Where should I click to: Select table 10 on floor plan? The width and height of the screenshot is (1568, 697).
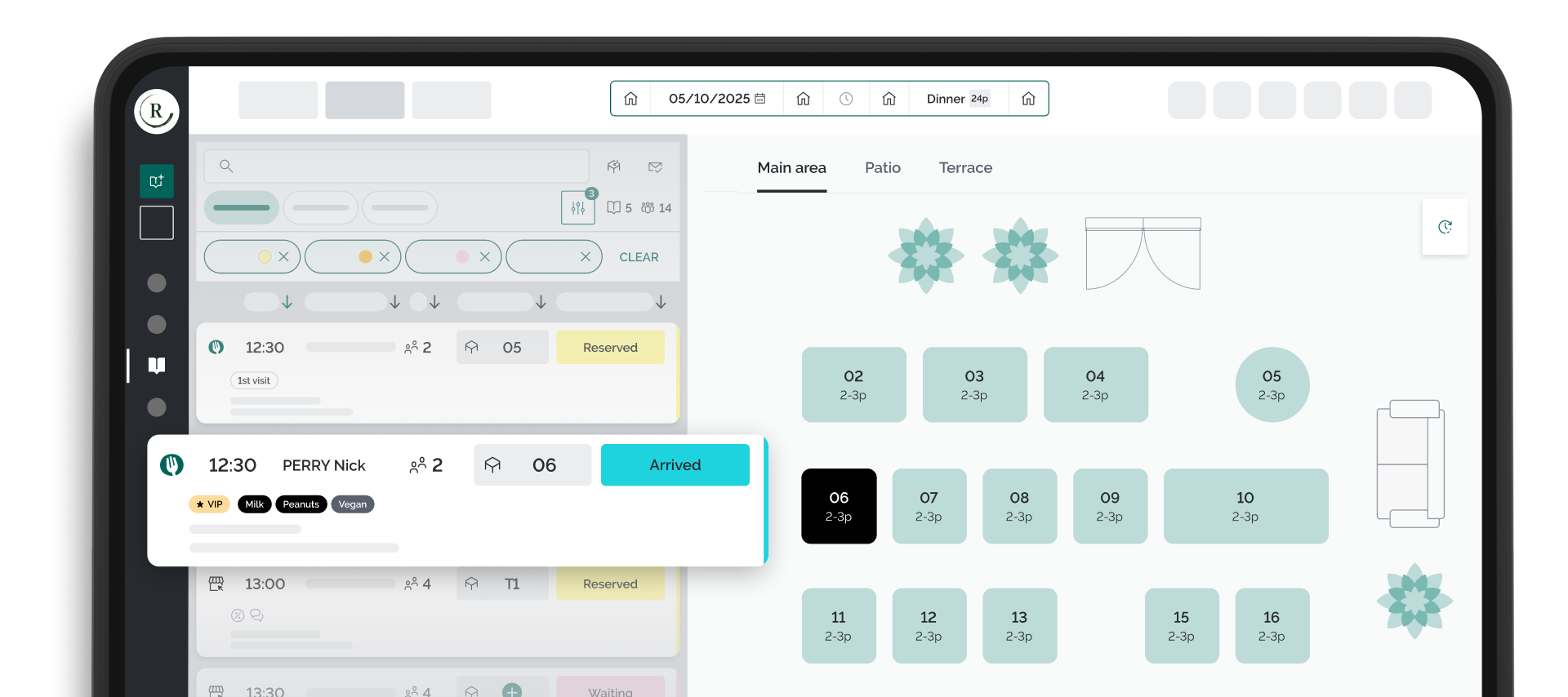[x=1245, y=506]
